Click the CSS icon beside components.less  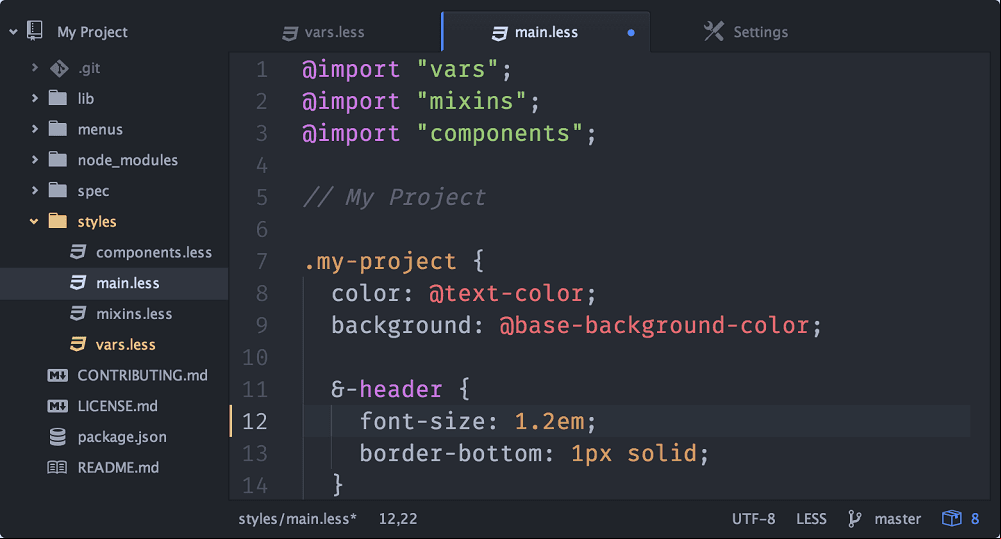pos(78,252)
